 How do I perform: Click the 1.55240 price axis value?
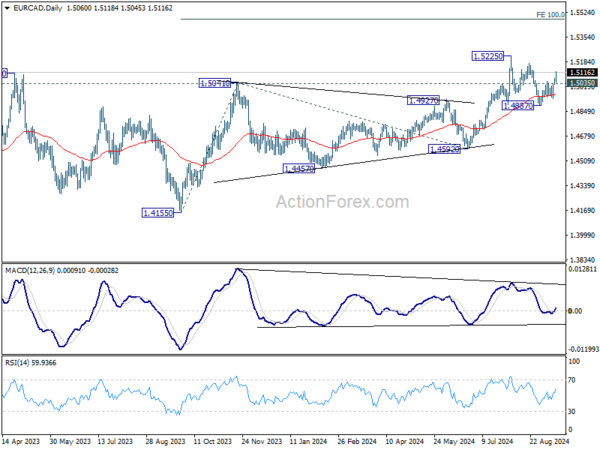coord(582,13)
